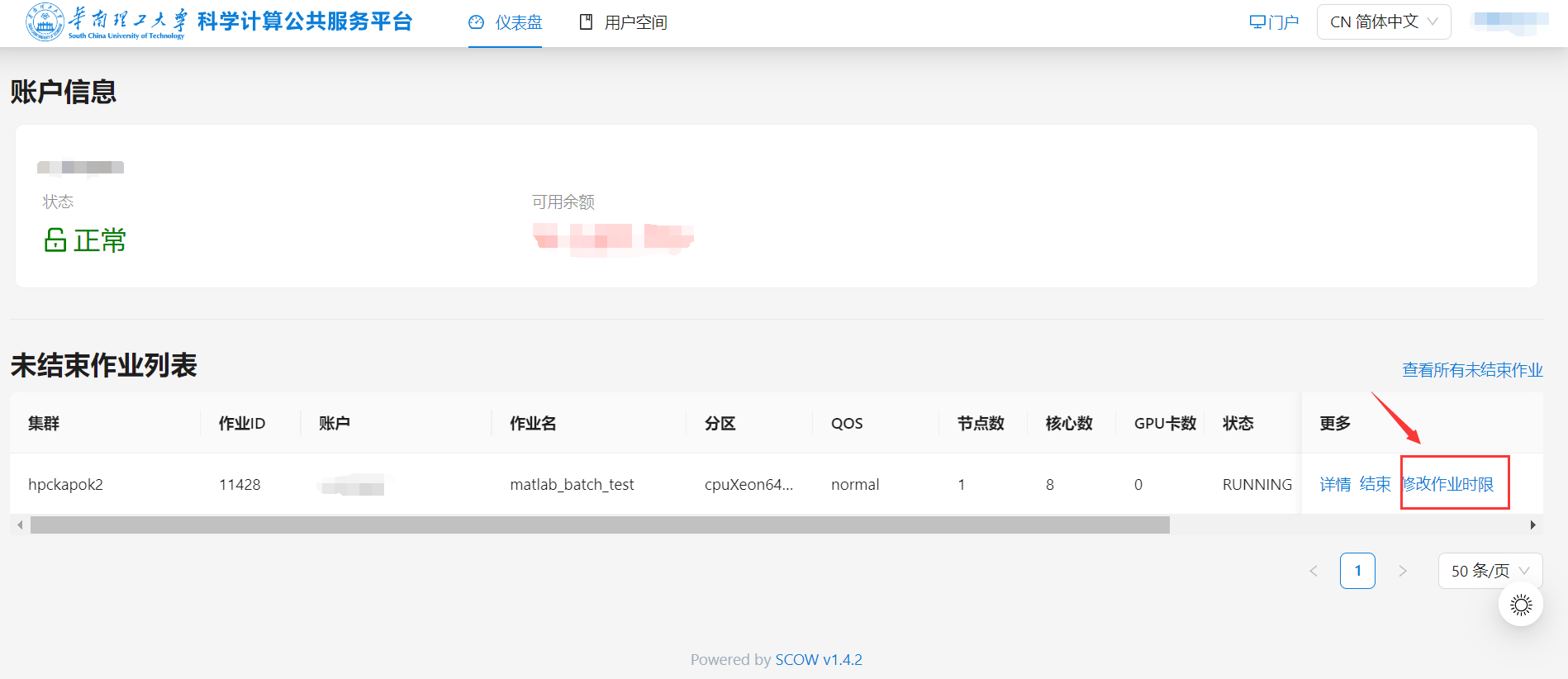Click the 正常 account status text
This screenshot has width=1568, height=679.
pos(100,240)
